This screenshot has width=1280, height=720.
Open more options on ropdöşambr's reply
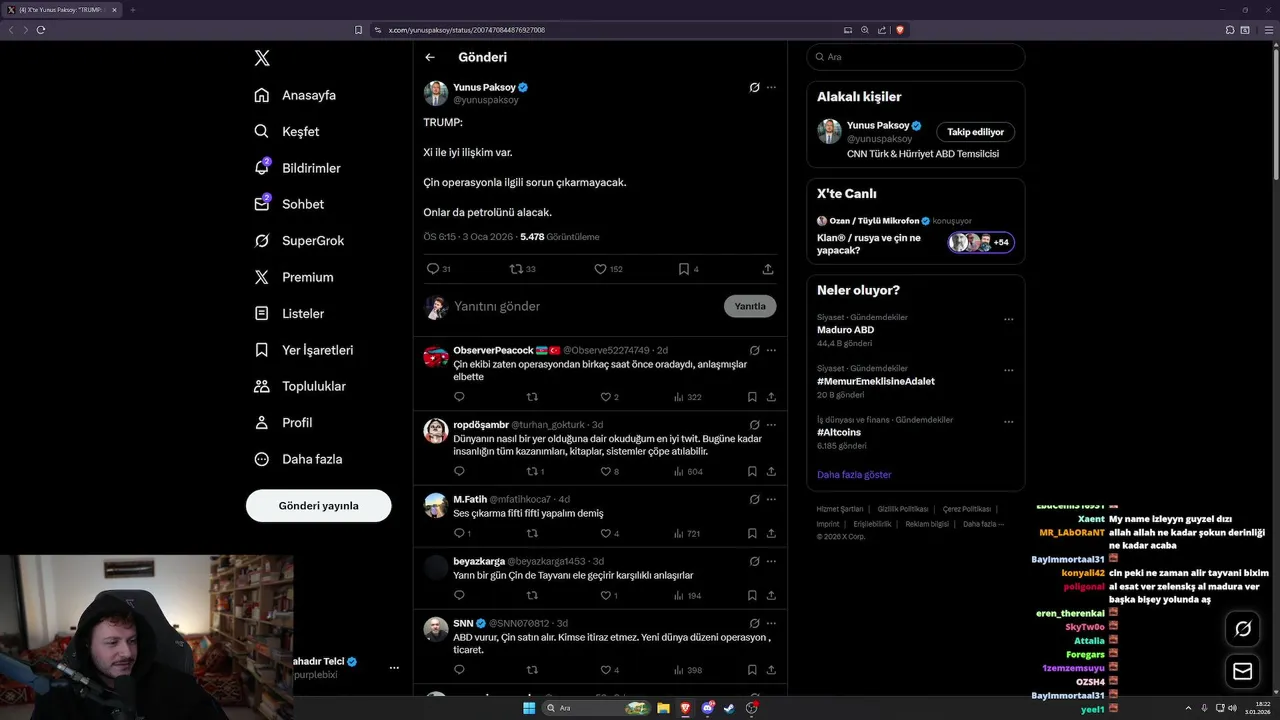tap(771, 425)
